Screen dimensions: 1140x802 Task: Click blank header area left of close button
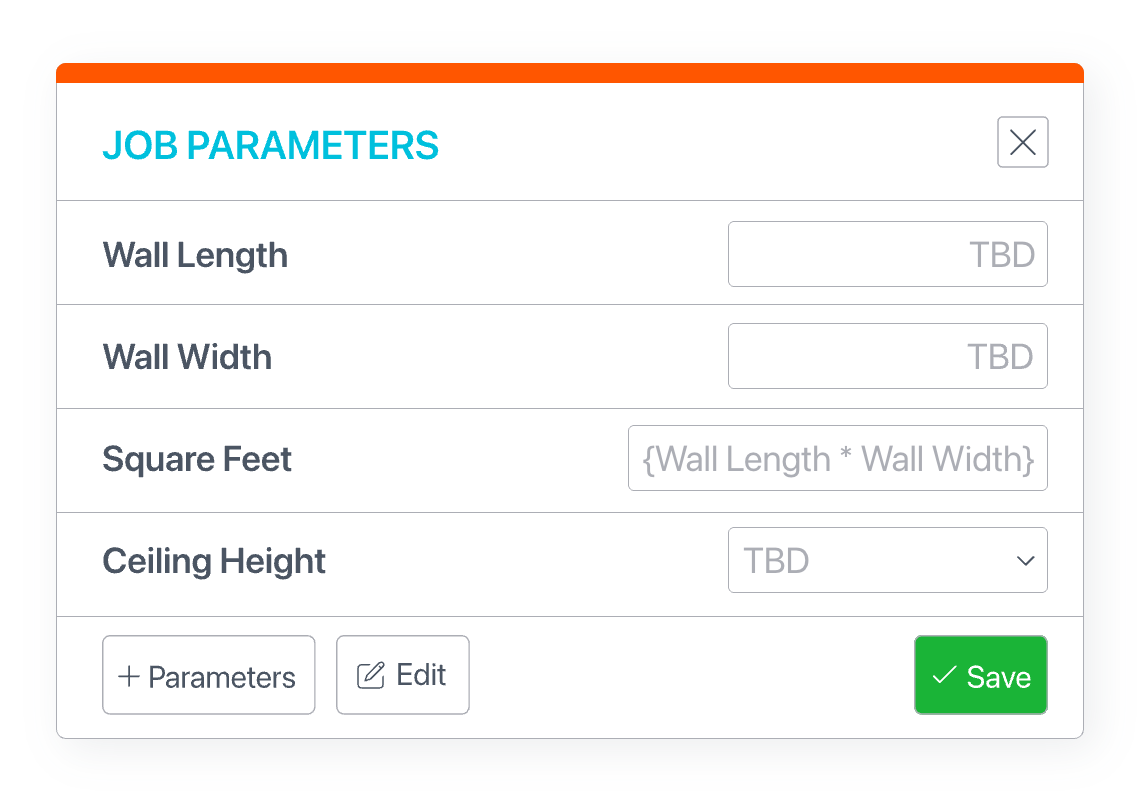[x=720, y=143]
